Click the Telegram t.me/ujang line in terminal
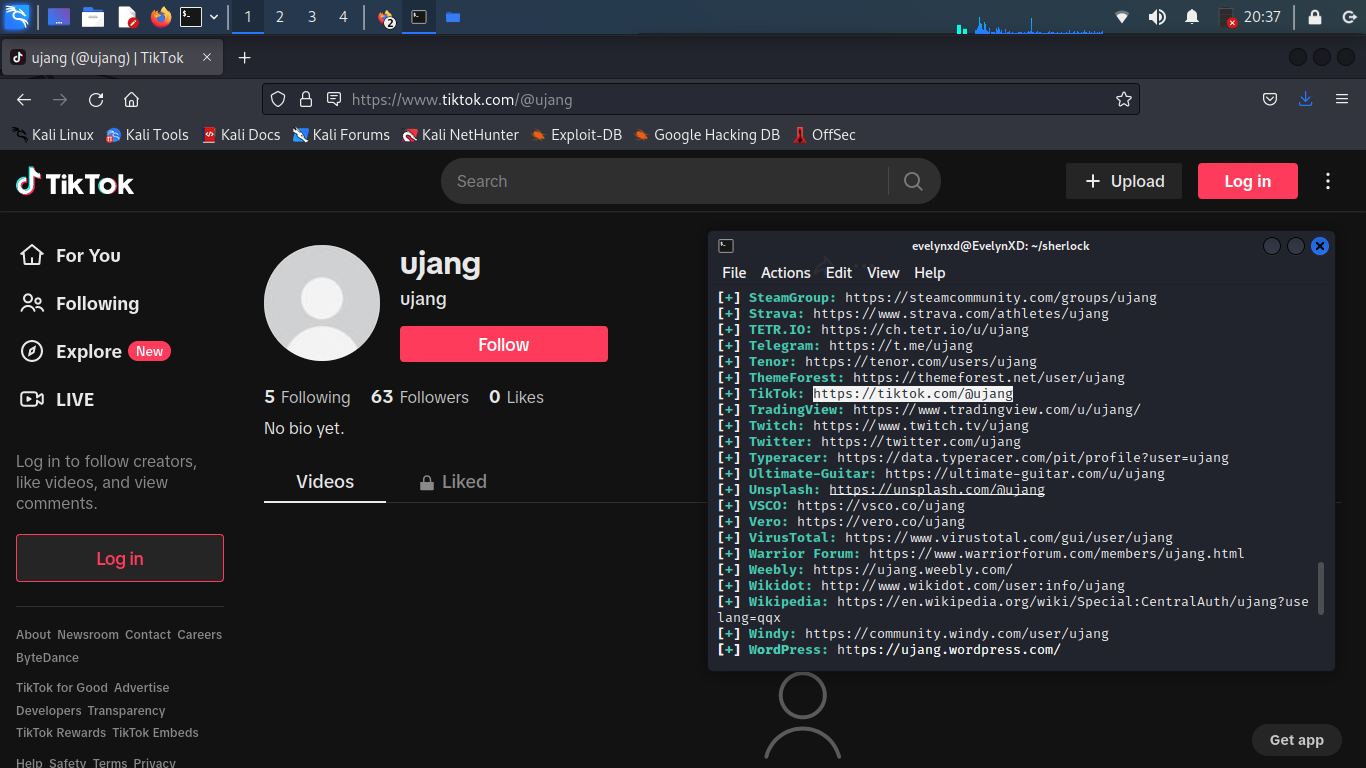1366x768 pixels. [845, 346]
